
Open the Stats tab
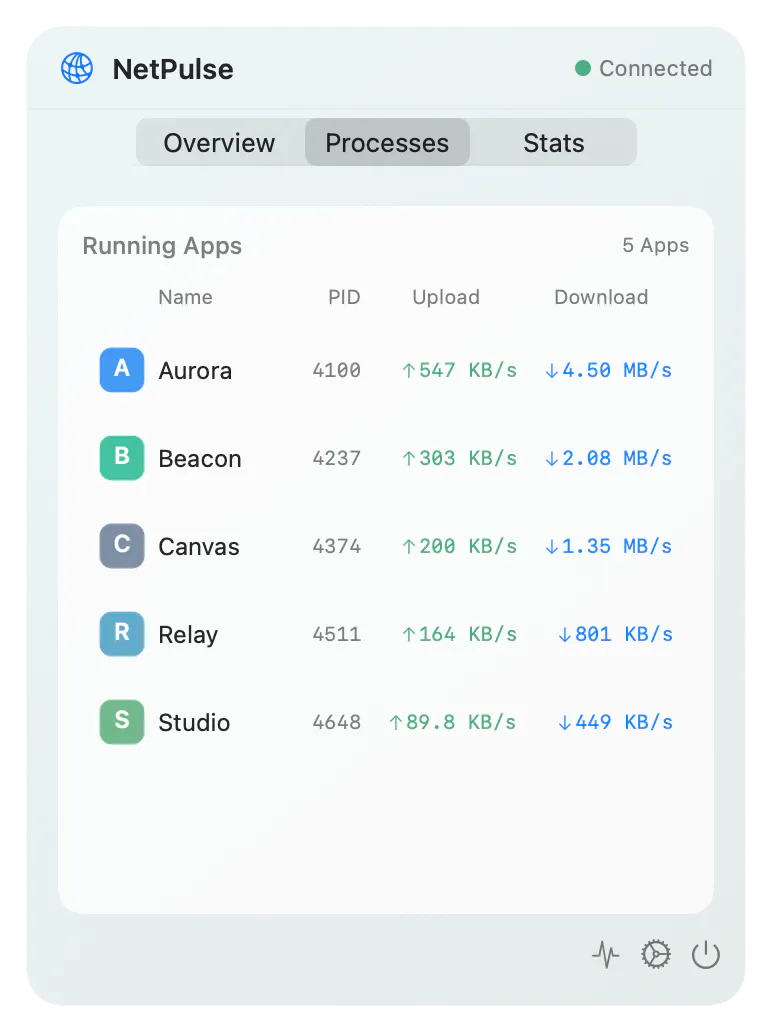pyautogui.click(x=553, y=142)
